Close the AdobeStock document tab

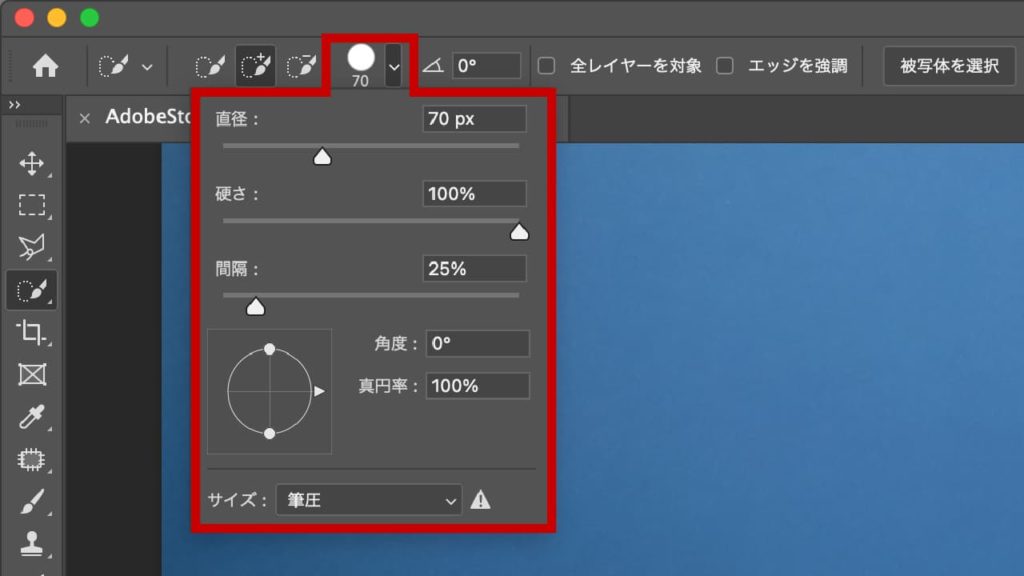84,118
